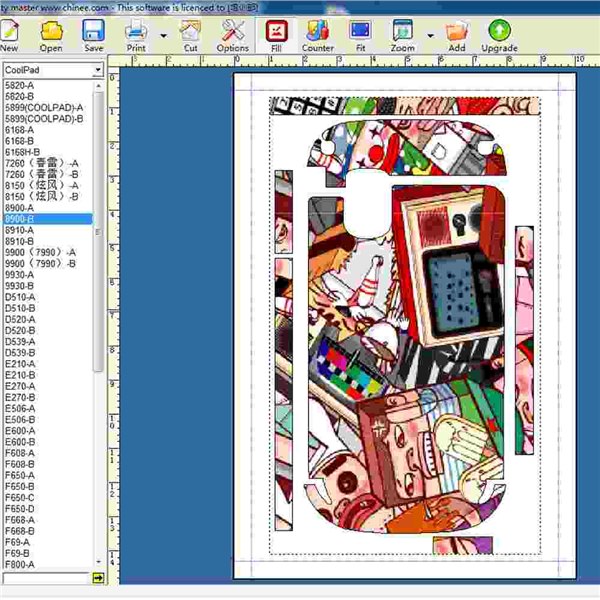Select model F650-D
Image resolution: width=600 pixels, height=600 pixels.
click(x=20, y=509)
